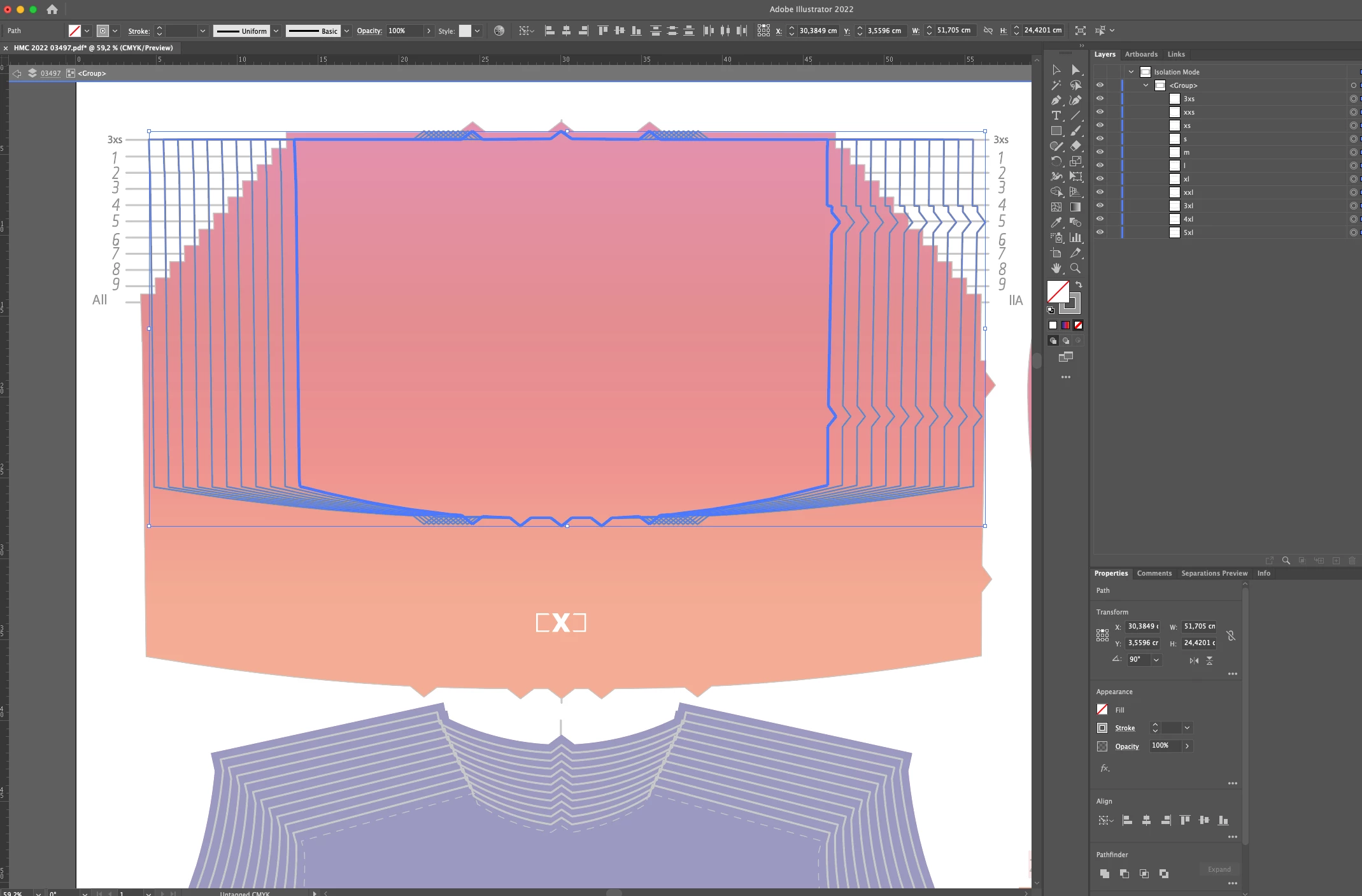This screenshot has height=896, width=1362.
Task: Hide the 5xl layer
Action: [x=1100, y=232]
